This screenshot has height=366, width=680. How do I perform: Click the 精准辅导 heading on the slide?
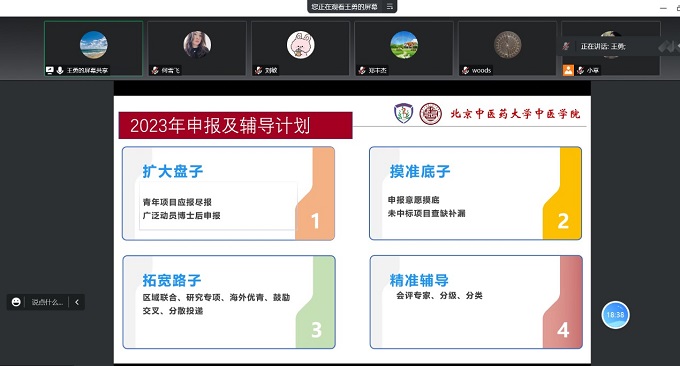pos(419,280)
